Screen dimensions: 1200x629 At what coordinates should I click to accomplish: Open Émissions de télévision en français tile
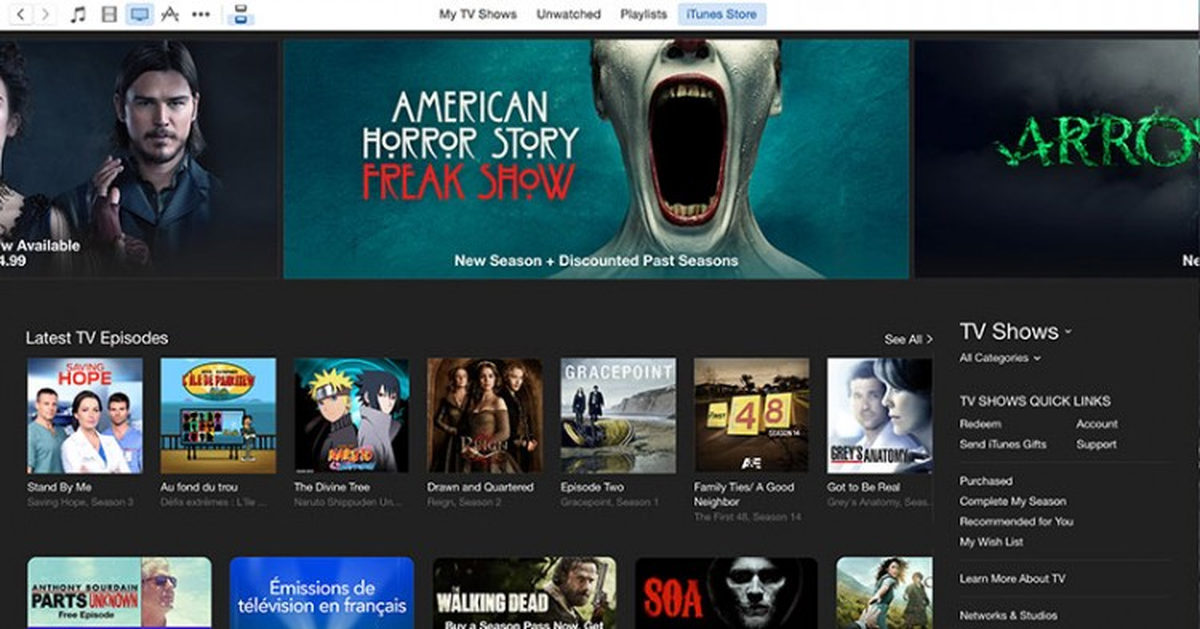(322, 593)
